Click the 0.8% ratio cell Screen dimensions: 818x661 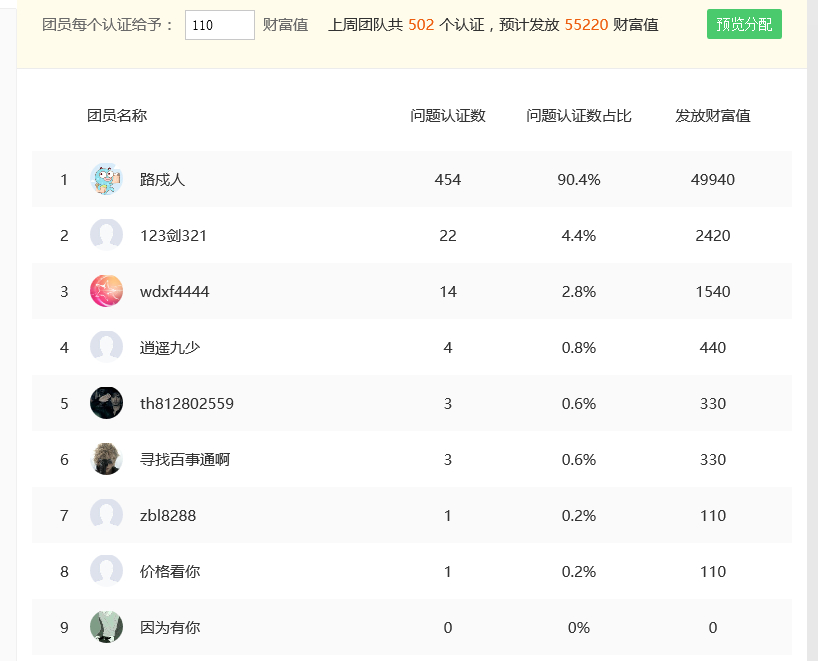579,347
